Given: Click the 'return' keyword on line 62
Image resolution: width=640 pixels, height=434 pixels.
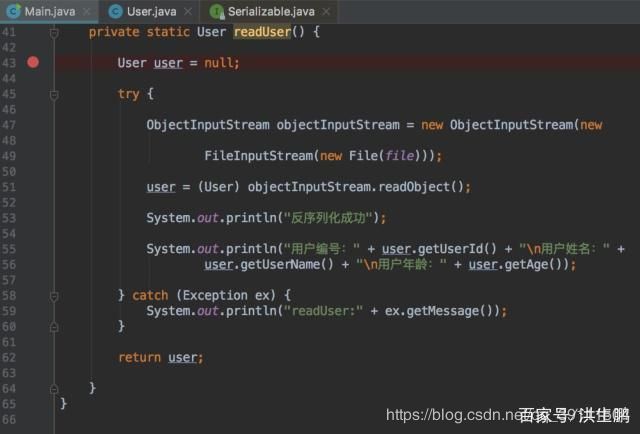Looking at the screenshot, I should pos(139,357).
